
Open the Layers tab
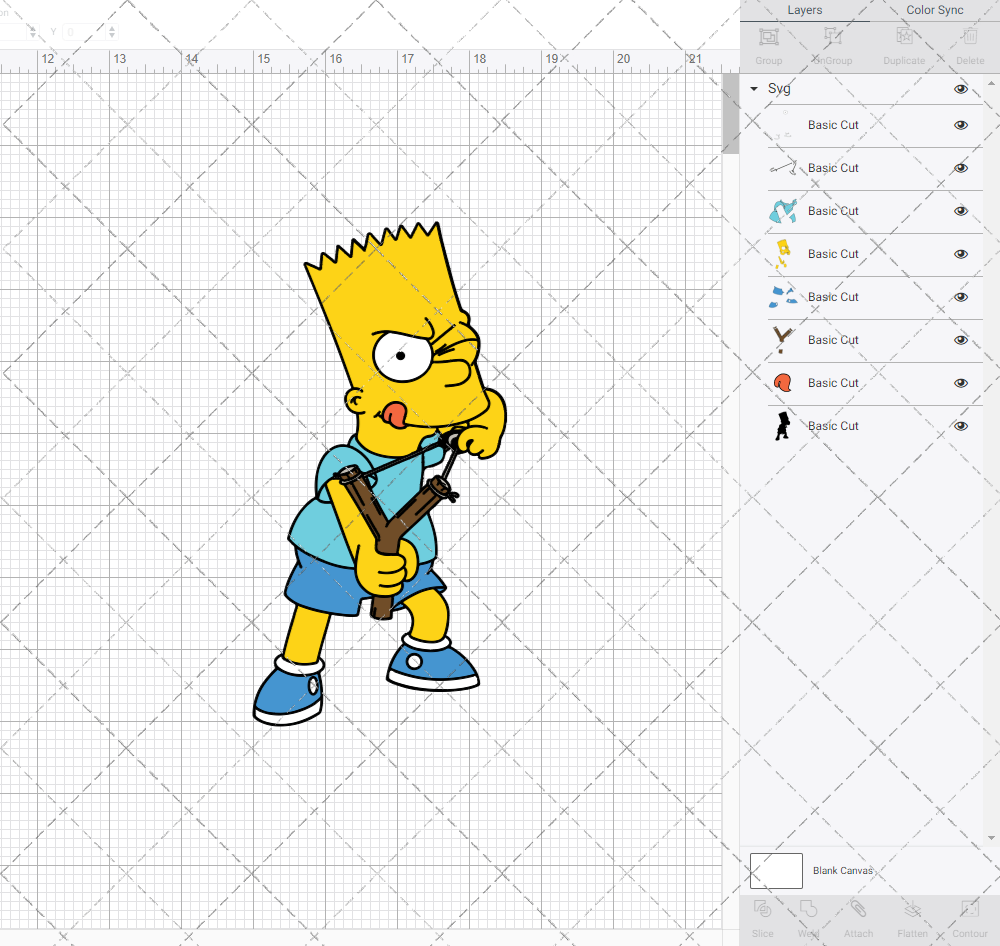point(804,10)
